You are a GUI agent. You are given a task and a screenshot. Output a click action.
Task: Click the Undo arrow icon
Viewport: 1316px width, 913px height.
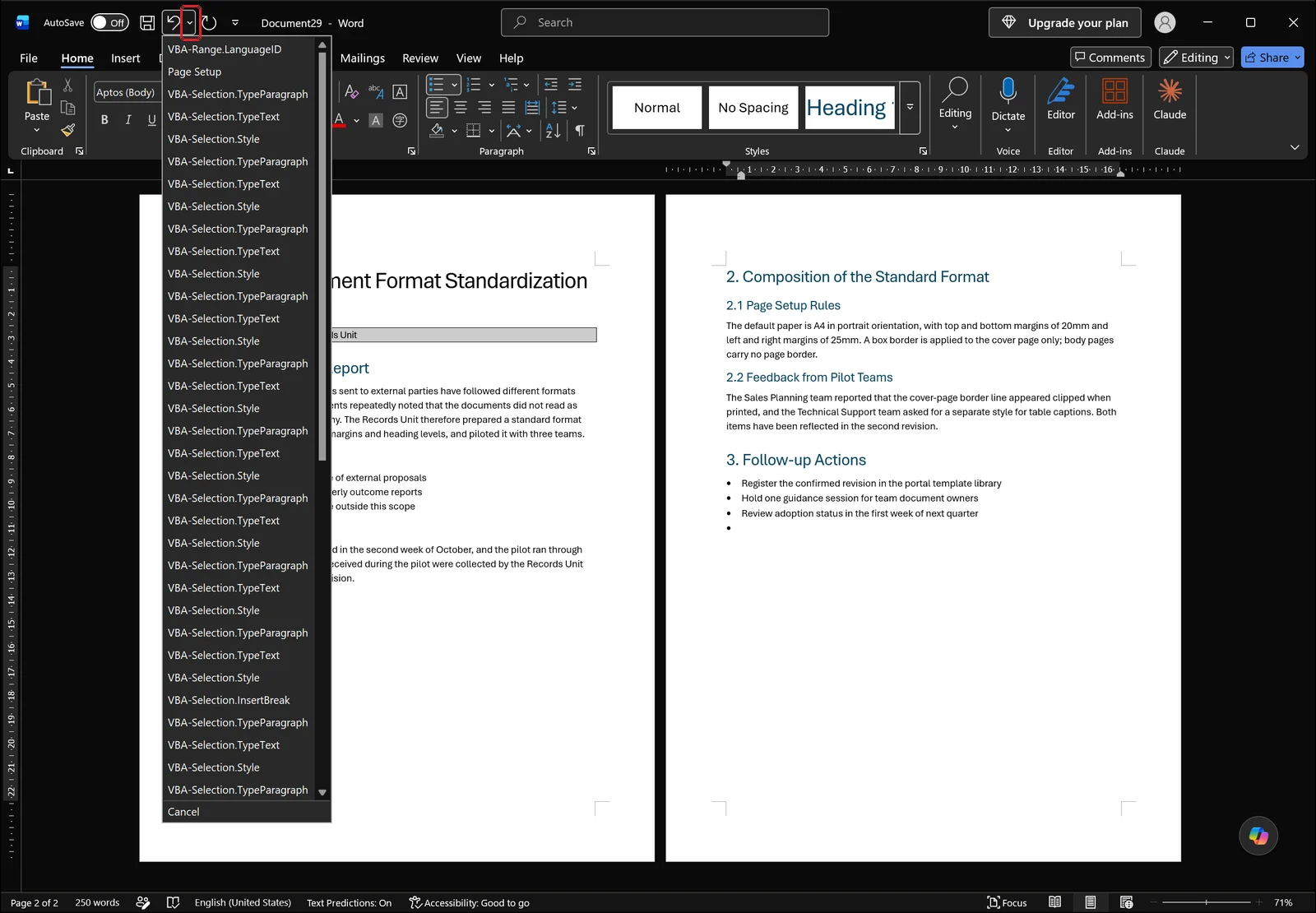pos(173,23)
